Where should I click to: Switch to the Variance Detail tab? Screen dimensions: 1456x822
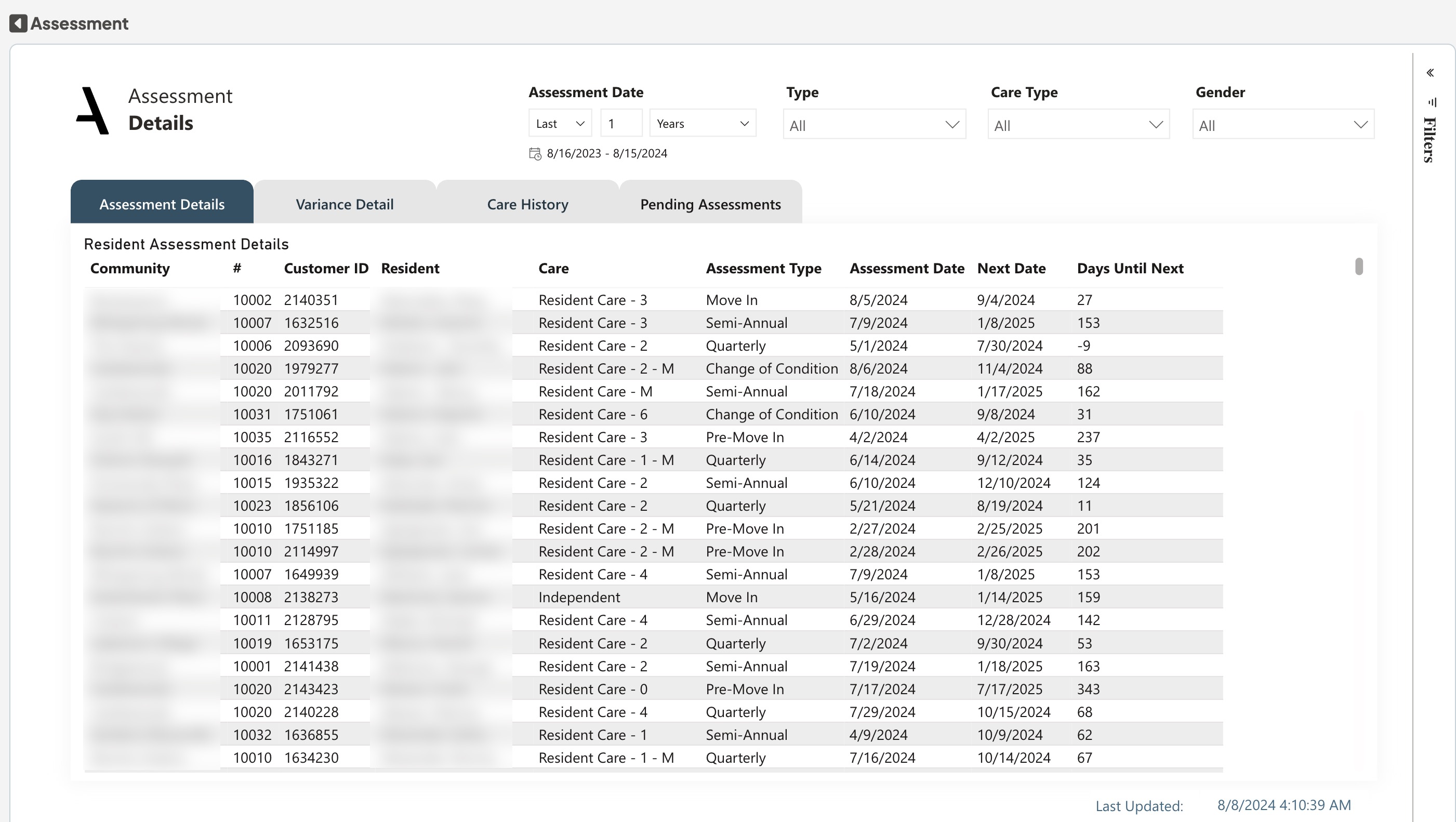pyautogui.click(x=344, y=204)
